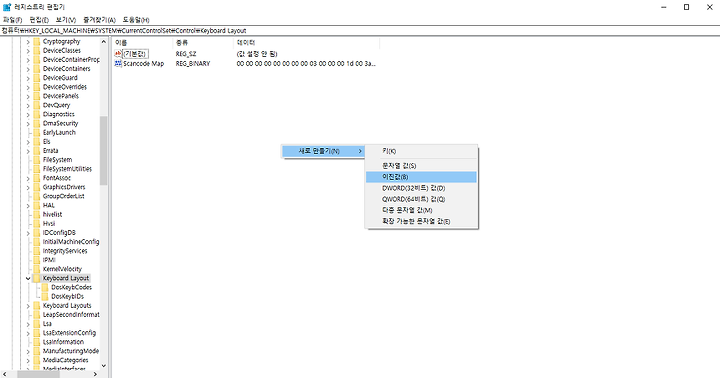The image size is (720, 378).
Task: Click the DosKeybIDs folder icon
Action: [45, 296]
